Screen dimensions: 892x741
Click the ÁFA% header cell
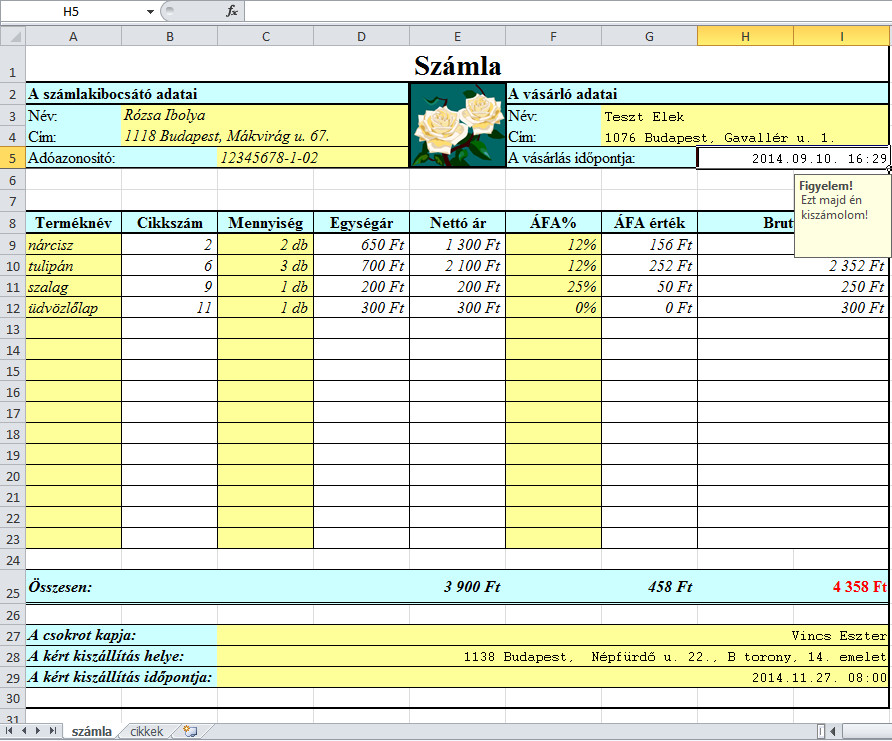coord(554,222)
